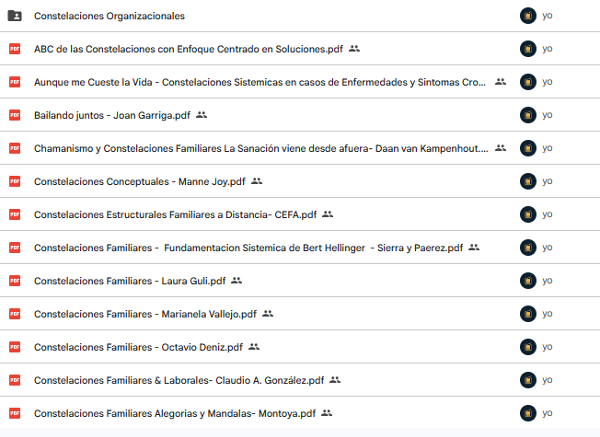The image size is (600, 437).
Task: Open the Constelaciones Organizacionales shared folder icon
Action: (15, 16)
